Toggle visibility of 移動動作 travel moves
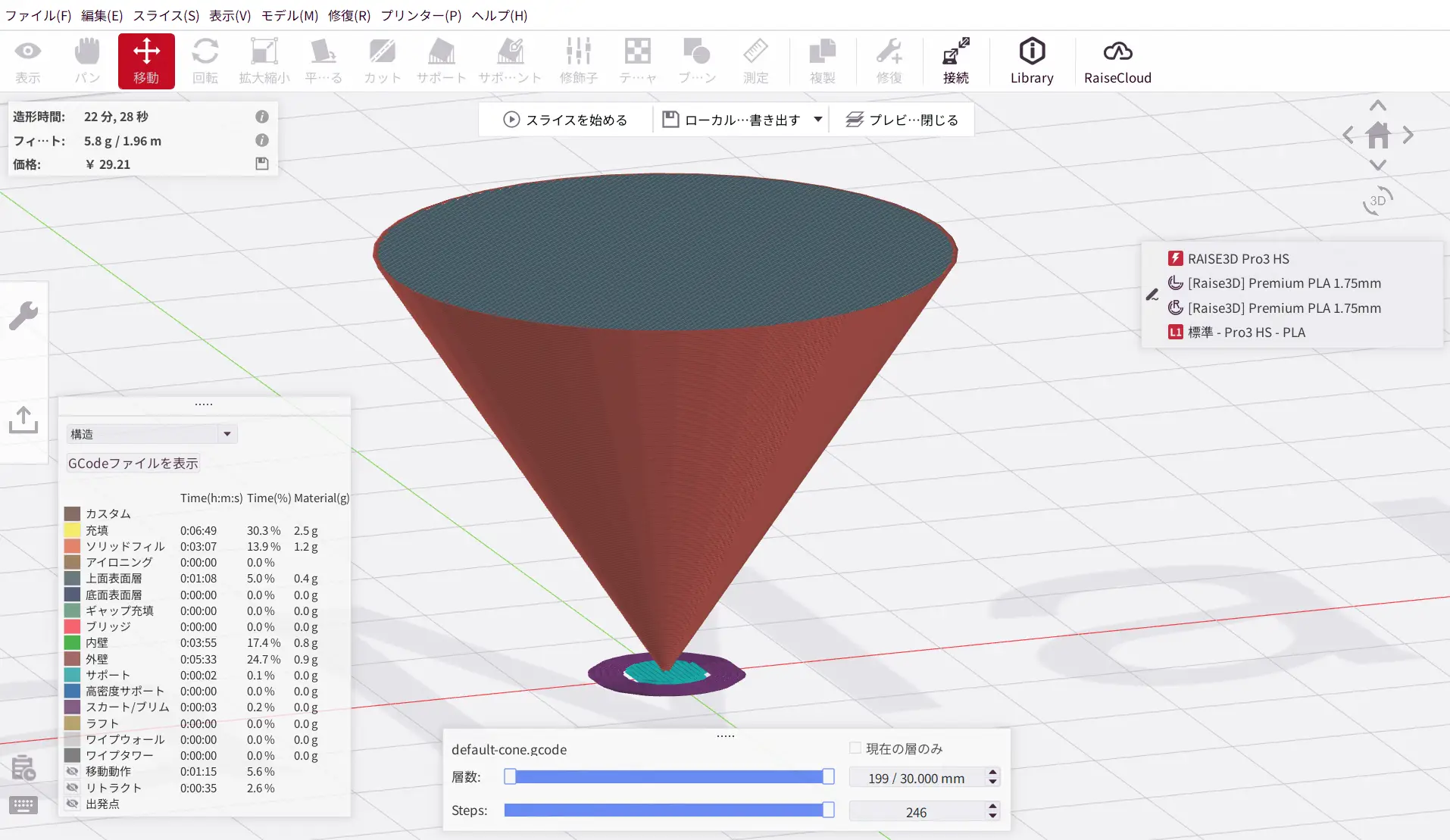This screenshot has height=840, width=1450. [73, 771]
